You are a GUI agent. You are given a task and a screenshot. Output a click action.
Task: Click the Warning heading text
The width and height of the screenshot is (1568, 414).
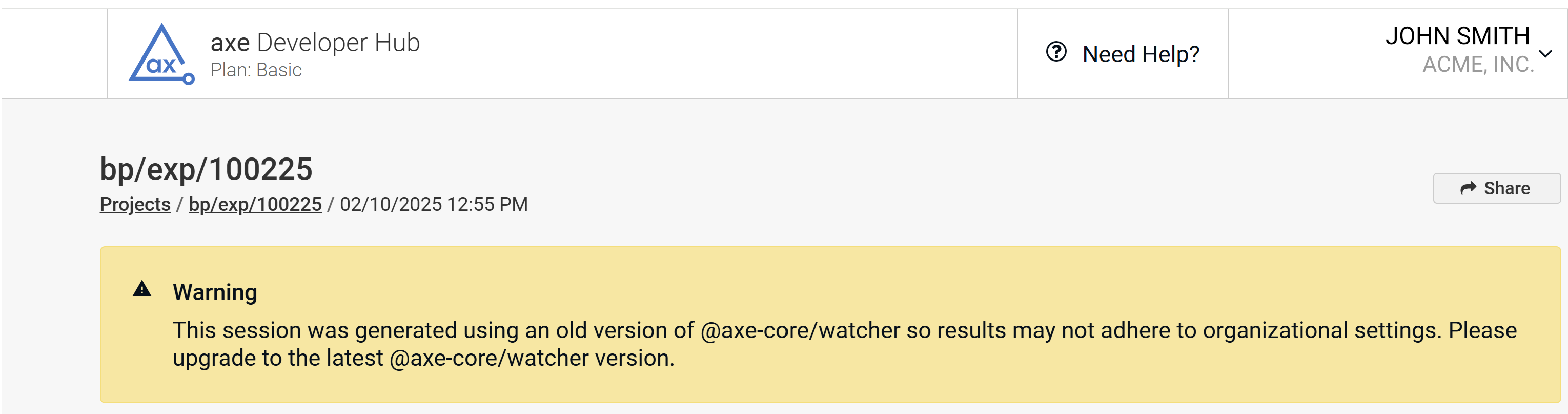[215, 292]
